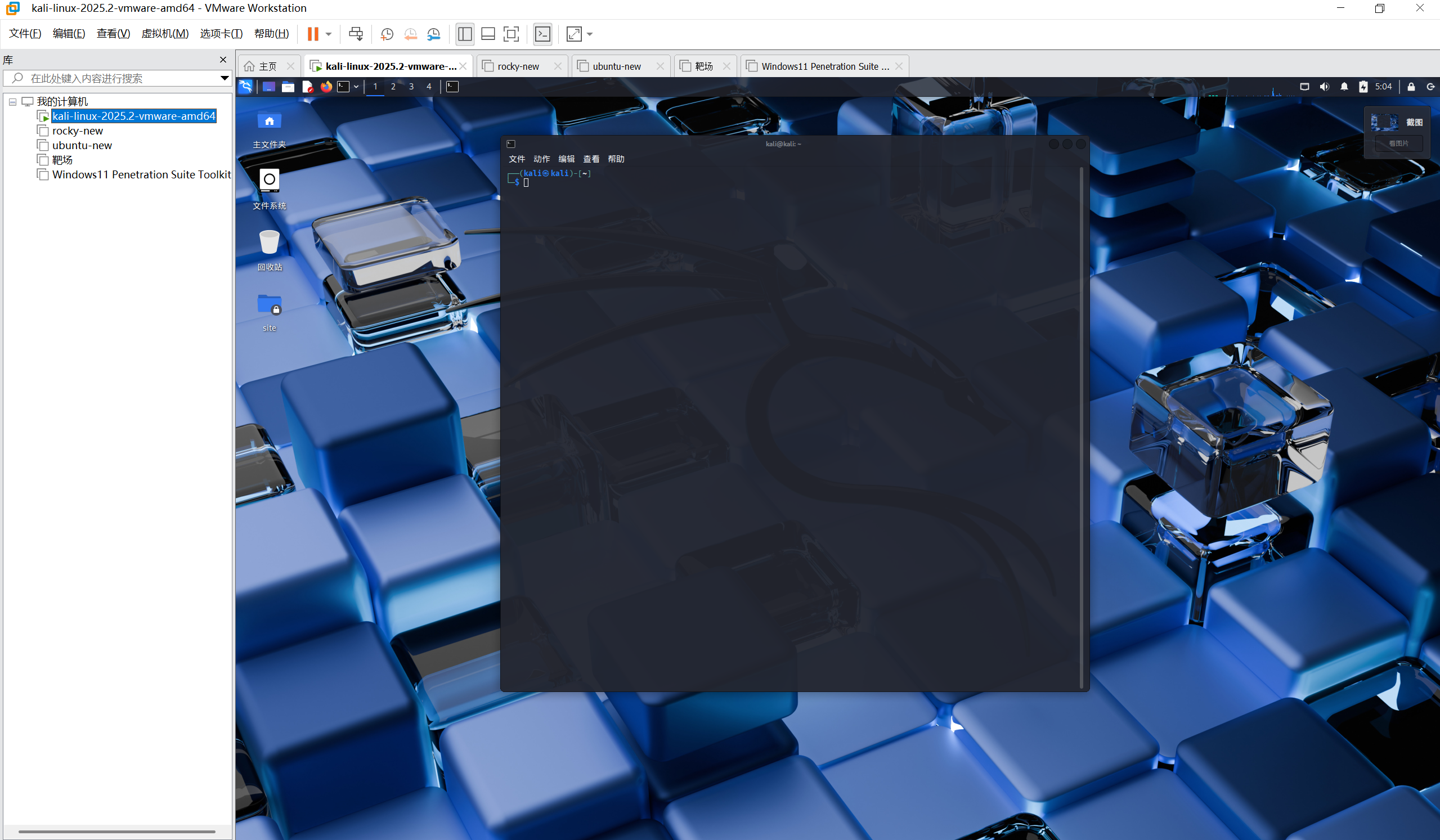Screen dimensions: 1440x840
Task: Launch file manager from Kali panel
Action: coord(288,87)
